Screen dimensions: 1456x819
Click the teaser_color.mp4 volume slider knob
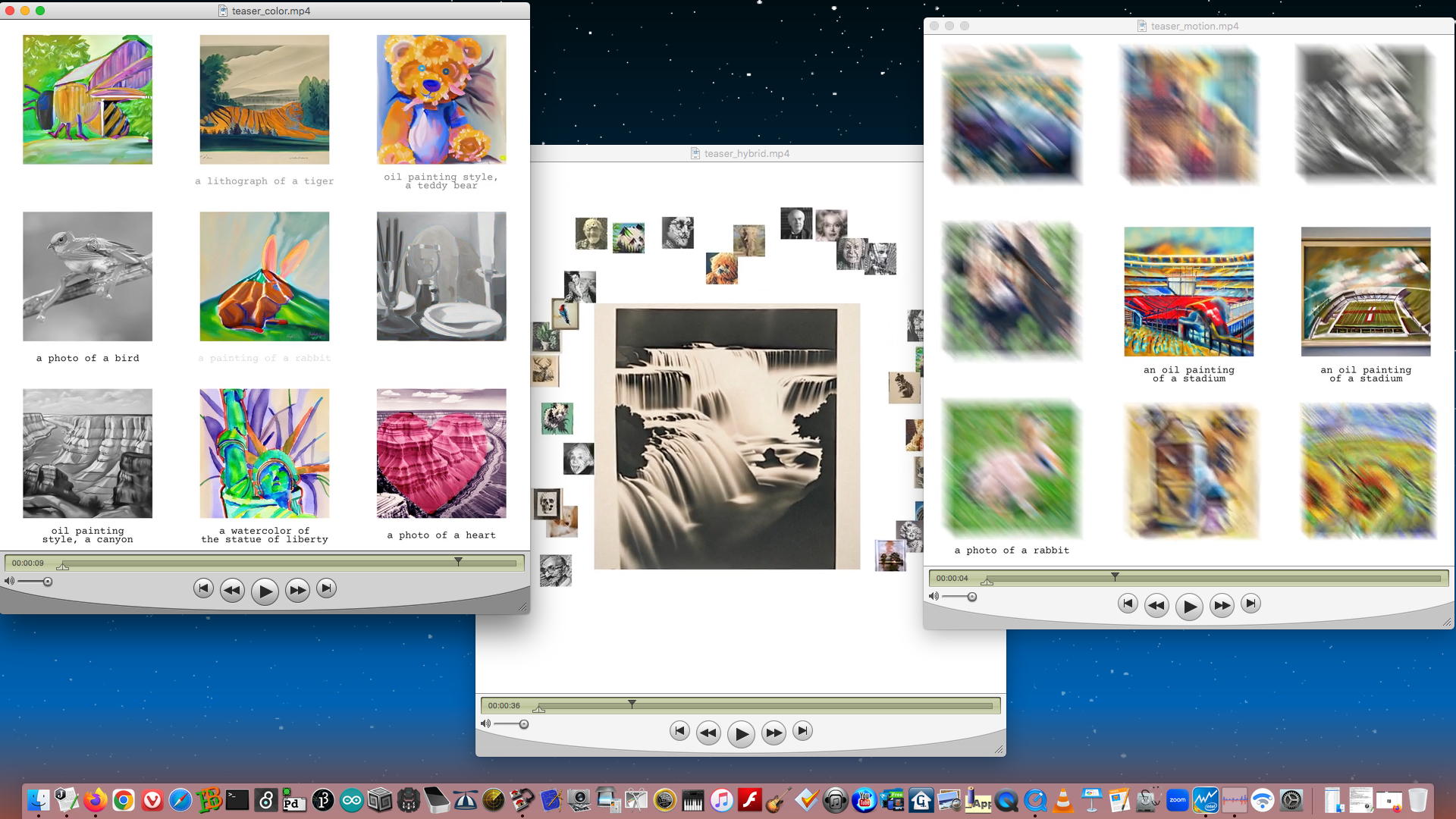click(48, 582)
